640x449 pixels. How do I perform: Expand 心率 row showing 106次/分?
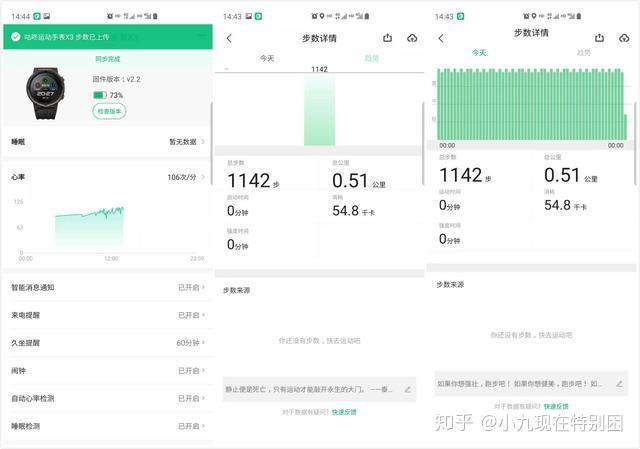(x=108, y=177)
